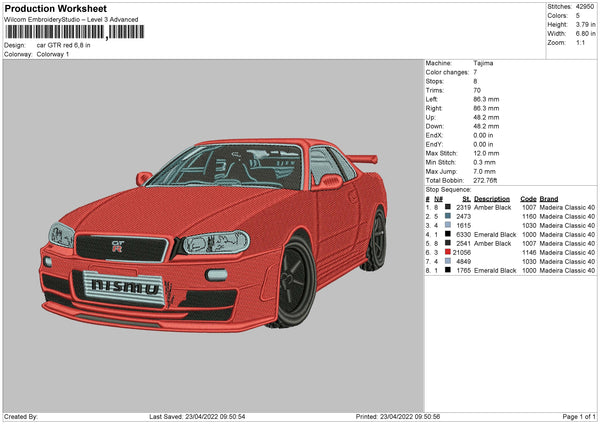Click the Stop Sequence heading
The width and height of the screenshot is (600, 424).
pyautogui.click(x=446, y=188)
